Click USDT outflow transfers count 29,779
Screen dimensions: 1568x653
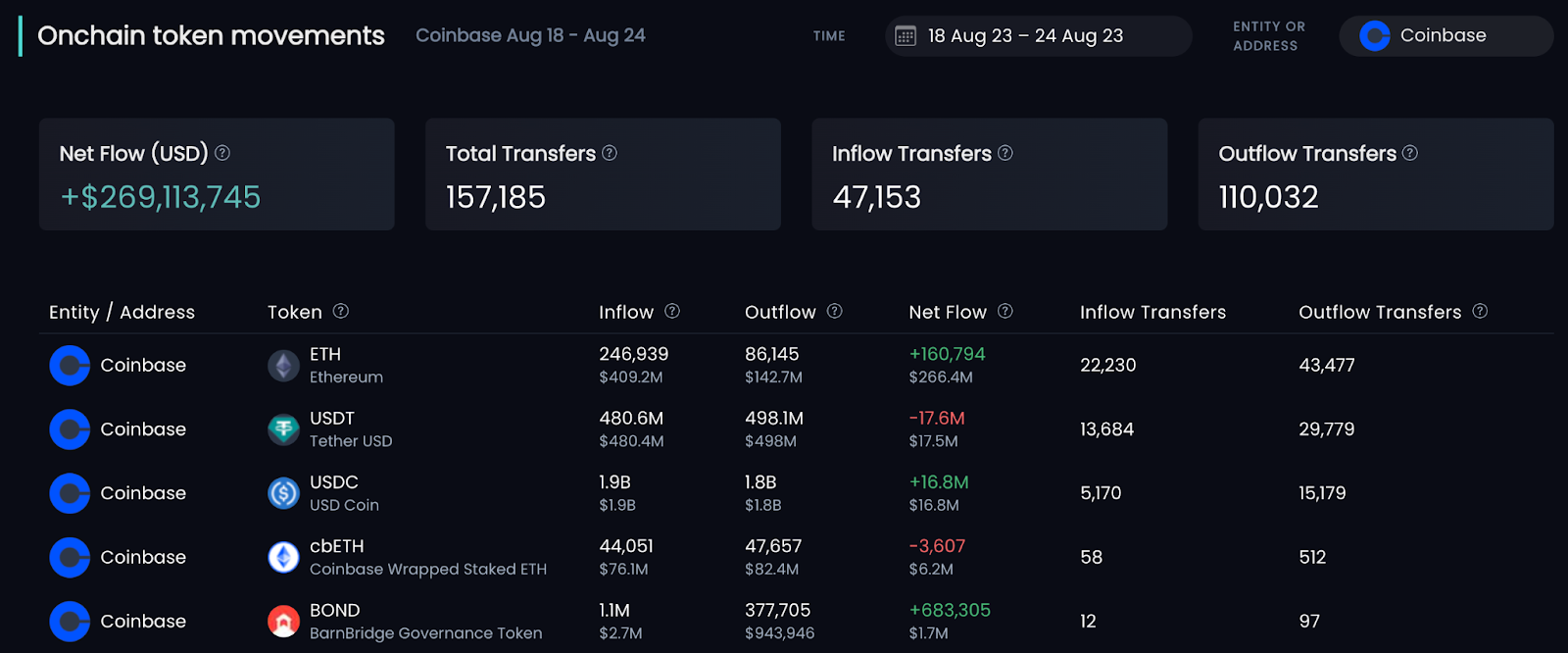1327,429
